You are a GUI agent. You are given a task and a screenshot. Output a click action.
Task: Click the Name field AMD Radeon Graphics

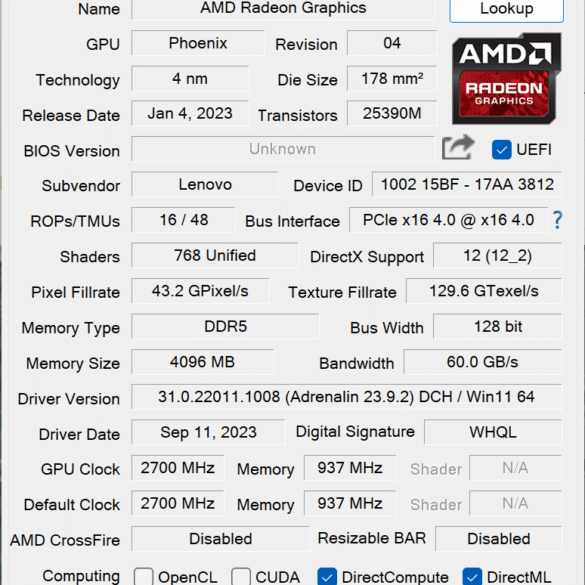[283, 8]
